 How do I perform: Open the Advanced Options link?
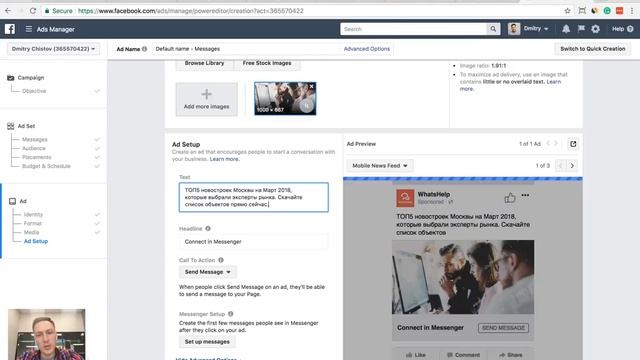click(367, 49)
